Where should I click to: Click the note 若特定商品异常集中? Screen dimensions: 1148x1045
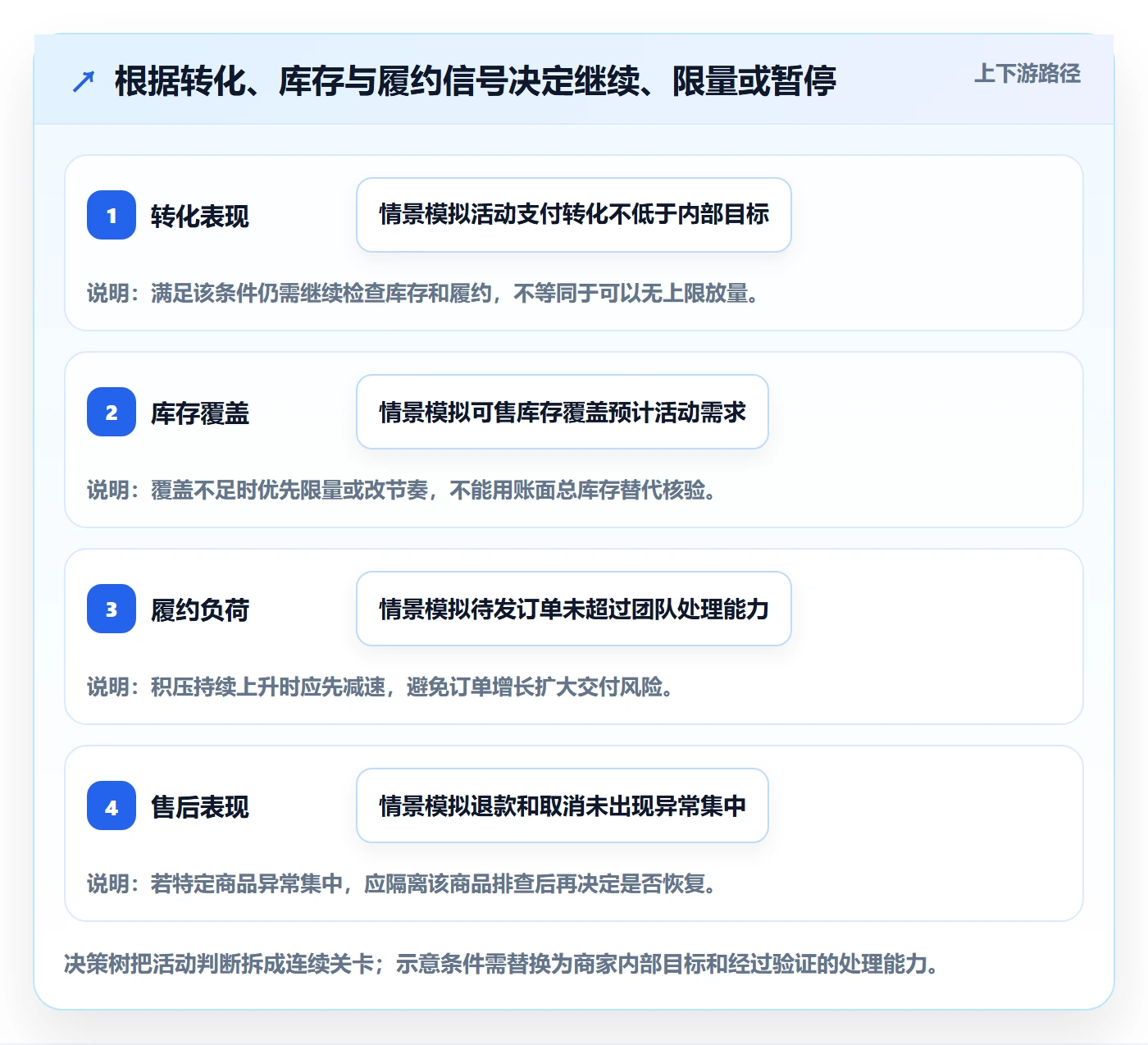click(247, 884)
